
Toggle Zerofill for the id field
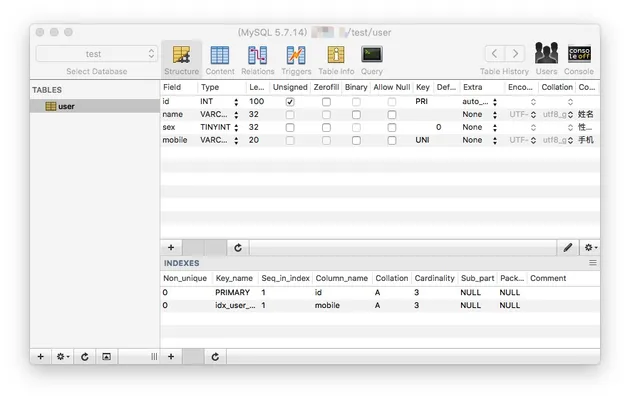(x=326, y=102)
